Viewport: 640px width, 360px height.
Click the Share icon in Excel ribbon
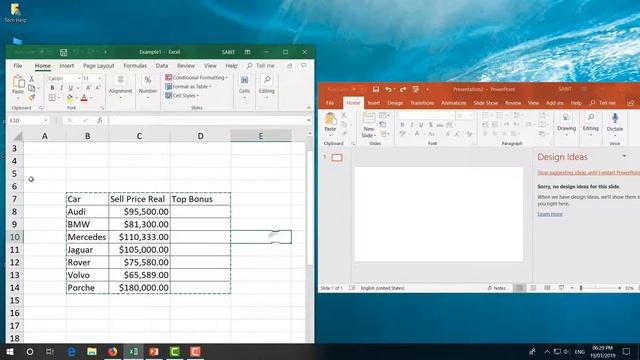click(289, 66)
